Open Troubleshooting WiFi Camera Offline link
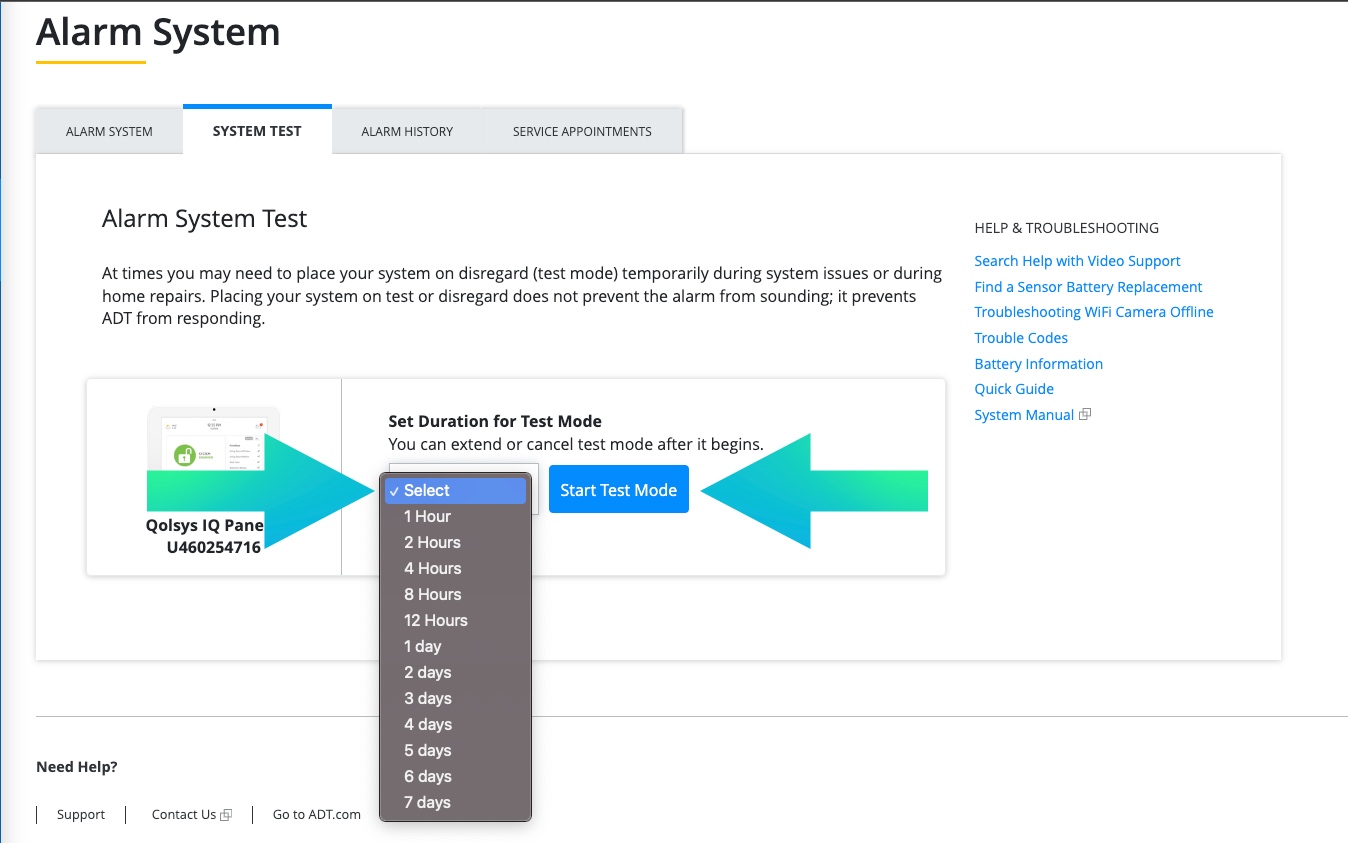This screenshot has width=1348, height=843. coord(1093,312)
